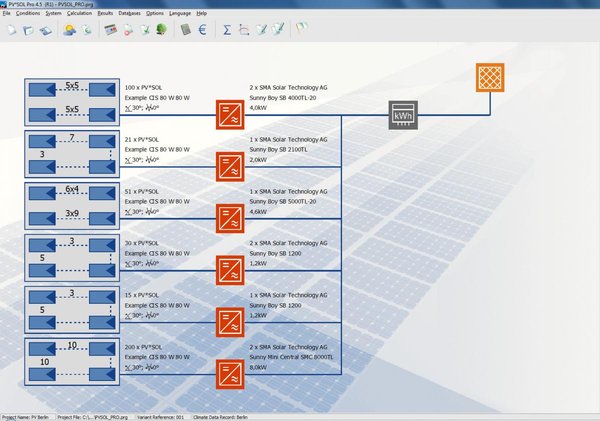The height and width of the screenshot is (421, 600).
Task: Open the technical data panel icon
Action: click(x=111, y=30)
